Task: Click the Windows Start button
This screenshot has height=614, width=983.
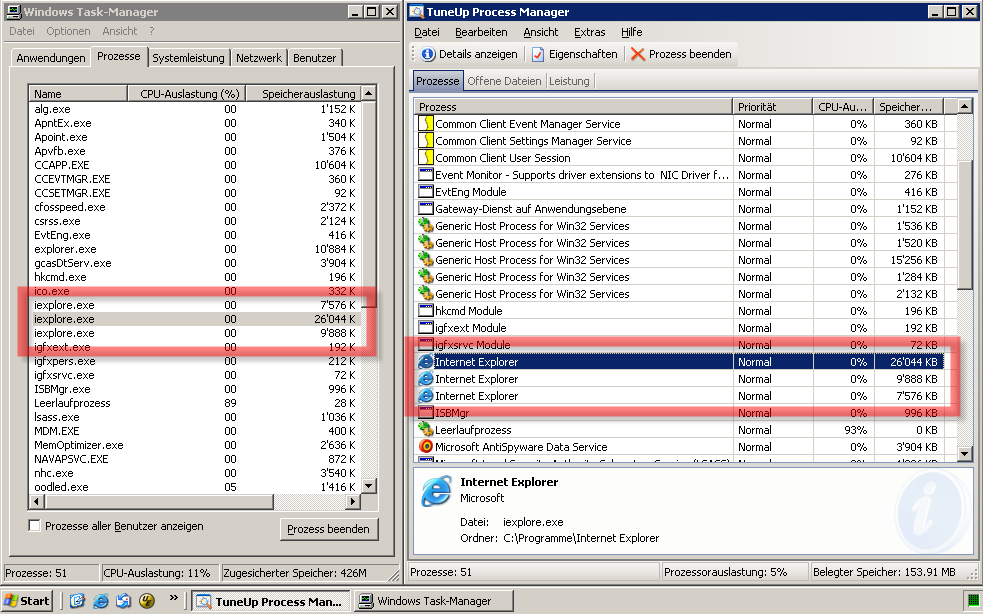Action: click(27, 601)
